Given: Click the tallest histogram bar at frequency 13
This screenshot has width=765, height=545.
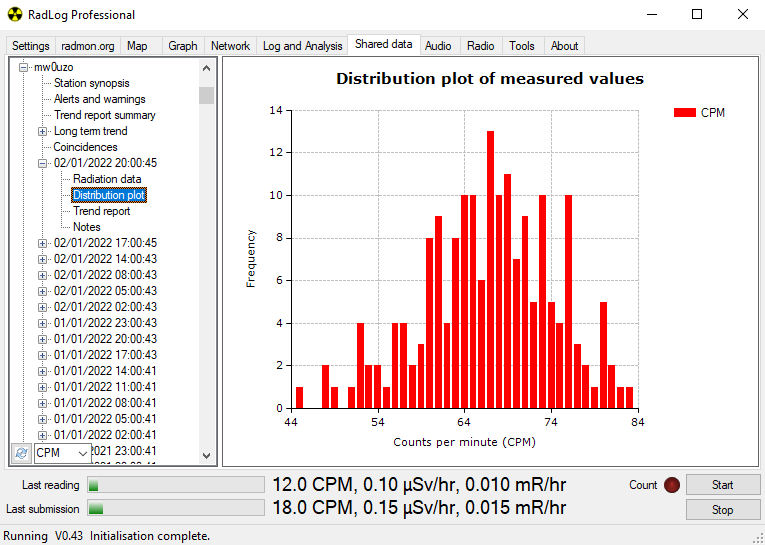Looking at the screenshot, I should click(x=490, y=269).
